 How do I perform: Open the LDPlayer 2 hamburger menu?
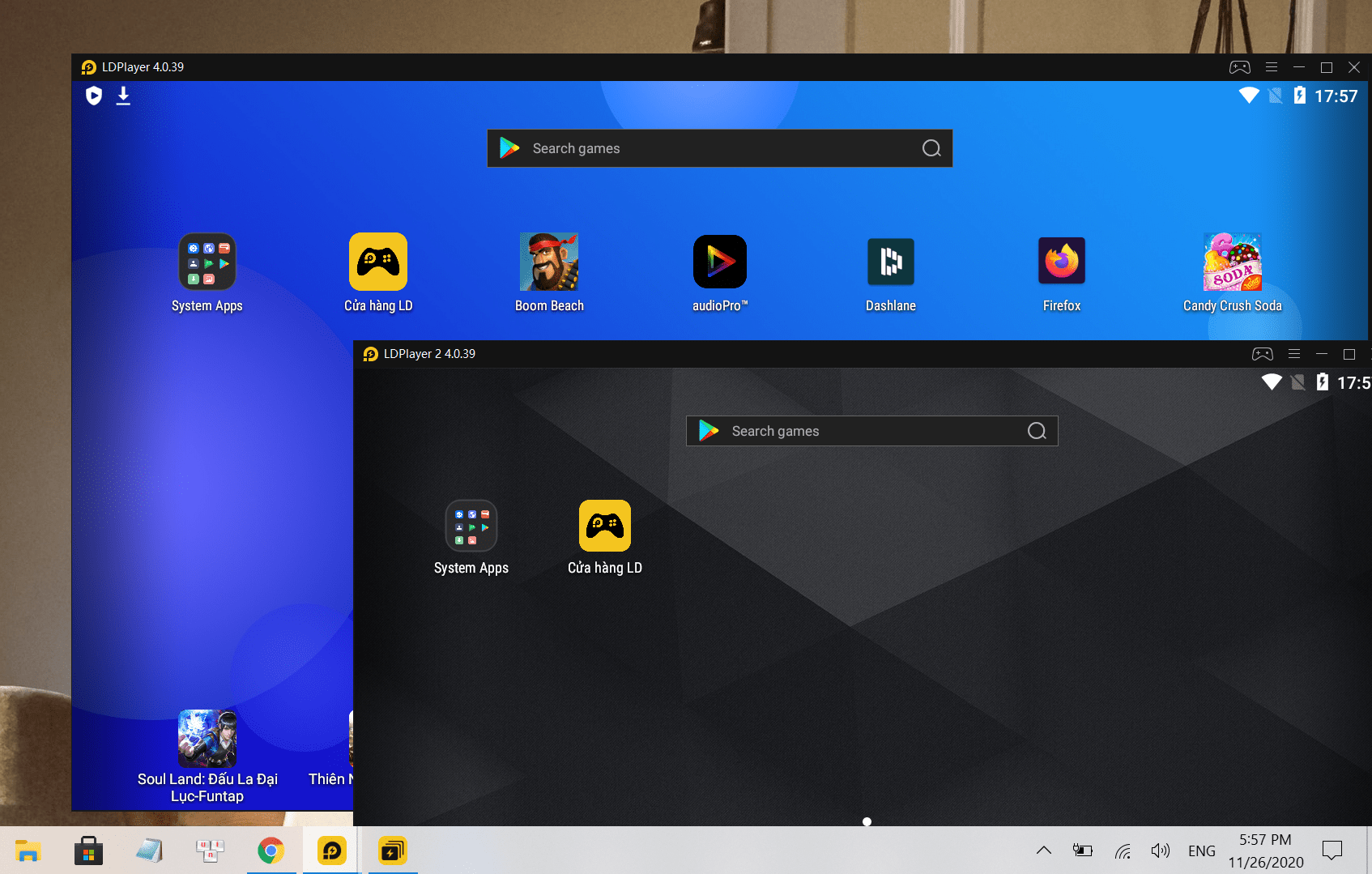point(1293,354)
